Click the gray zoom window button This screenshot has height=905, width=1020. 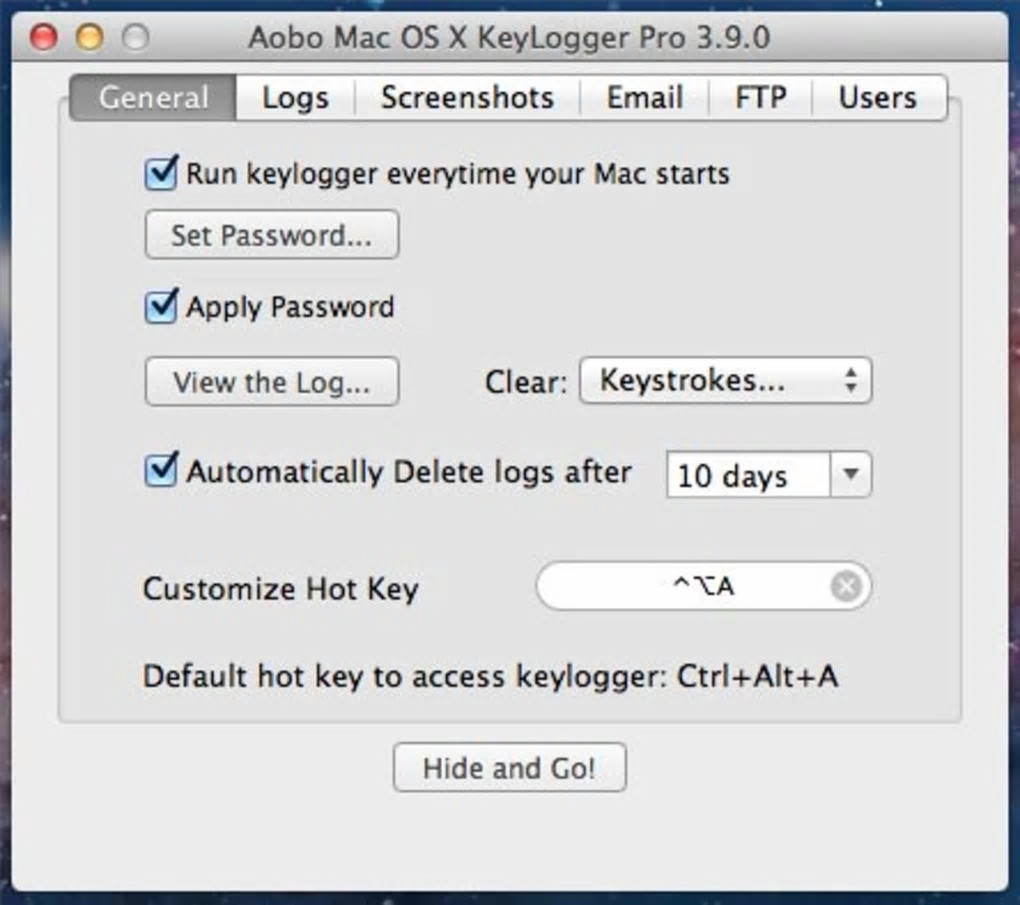pos(134,38)
